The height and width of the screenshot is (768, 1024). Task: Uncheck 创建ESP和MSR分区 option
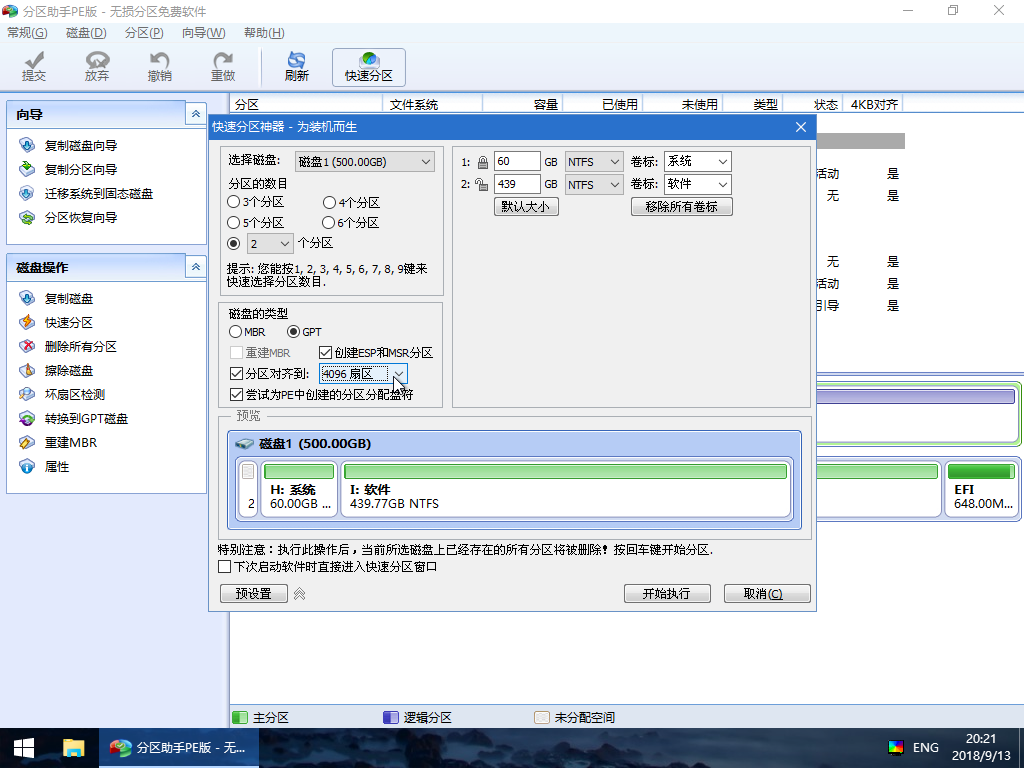tap(325, 352)
